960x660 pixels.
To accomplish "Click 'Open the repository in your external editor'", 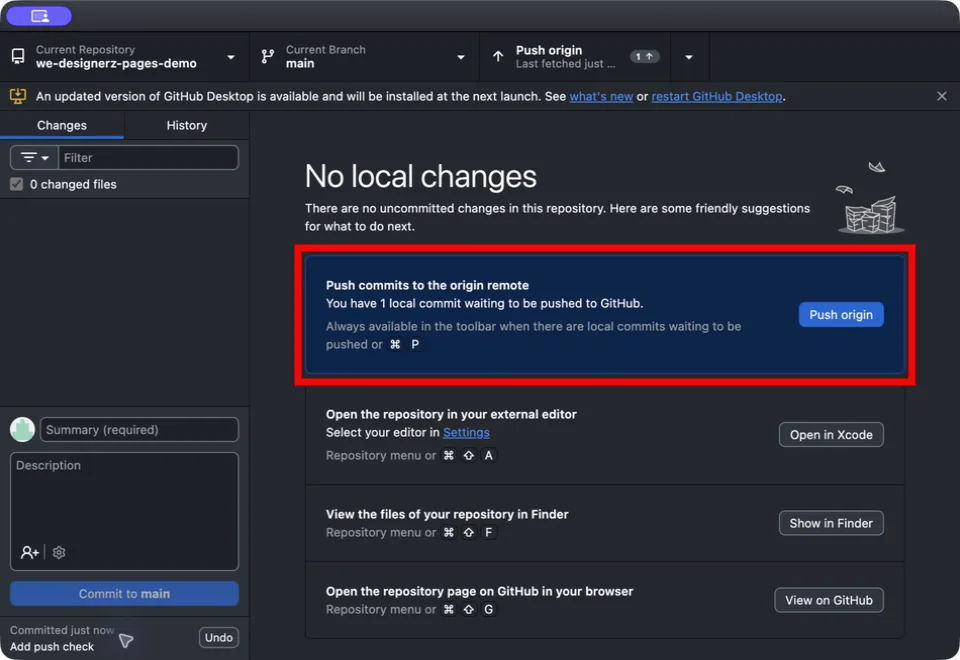I will click(451, 414).
